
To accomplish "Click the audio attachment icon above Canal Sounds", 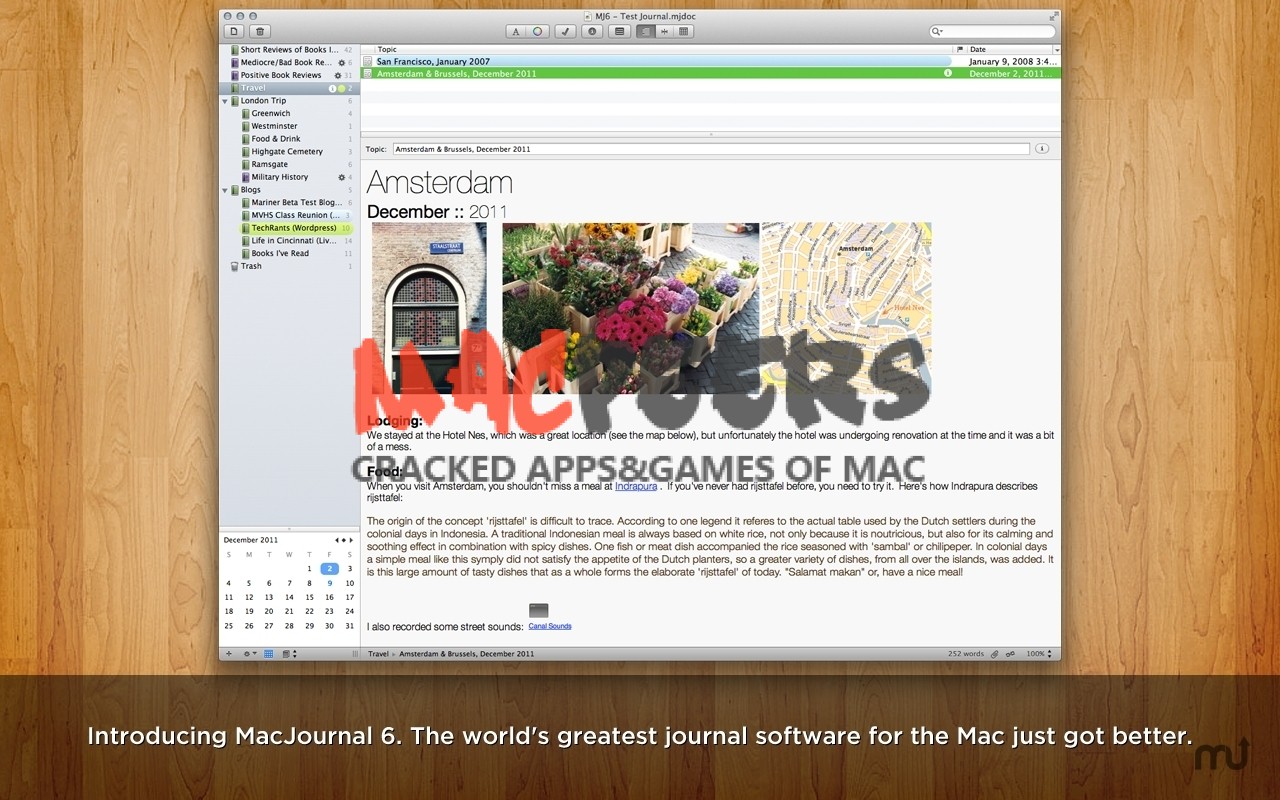I will click(x=539, y=610).
